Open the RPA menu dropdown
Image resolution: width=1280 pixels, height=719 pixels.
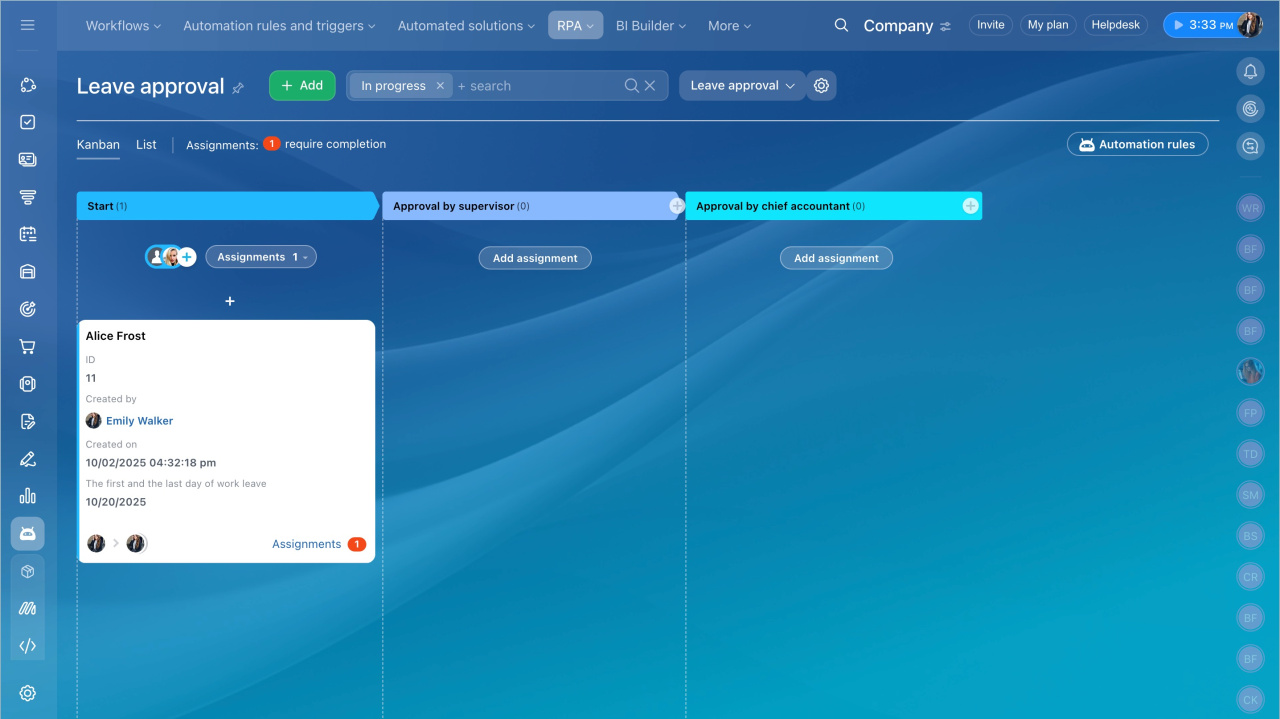[x=575, y=26]
